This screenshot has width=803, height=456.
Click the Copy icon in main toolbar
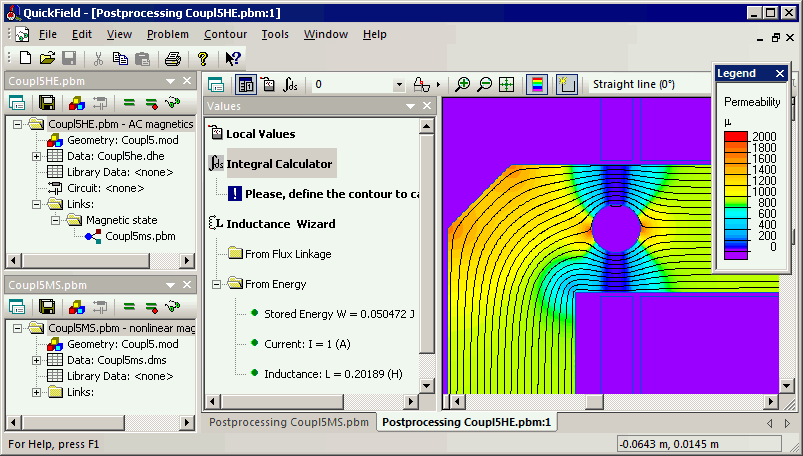tap(120, 58)
